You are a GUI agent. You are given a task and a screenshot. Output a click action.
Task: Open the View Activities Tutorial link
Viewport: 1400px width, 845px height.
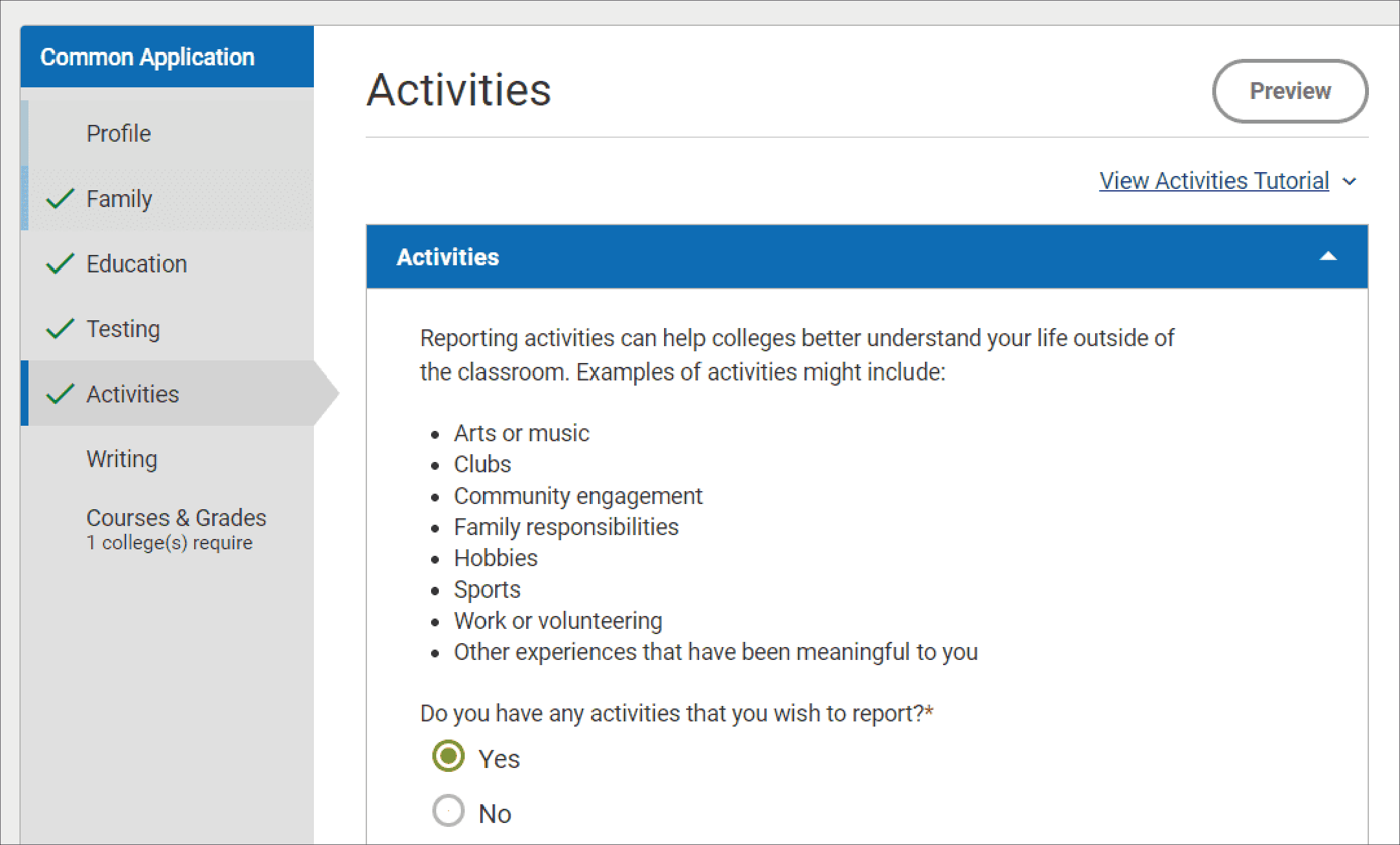[1214, 181]
